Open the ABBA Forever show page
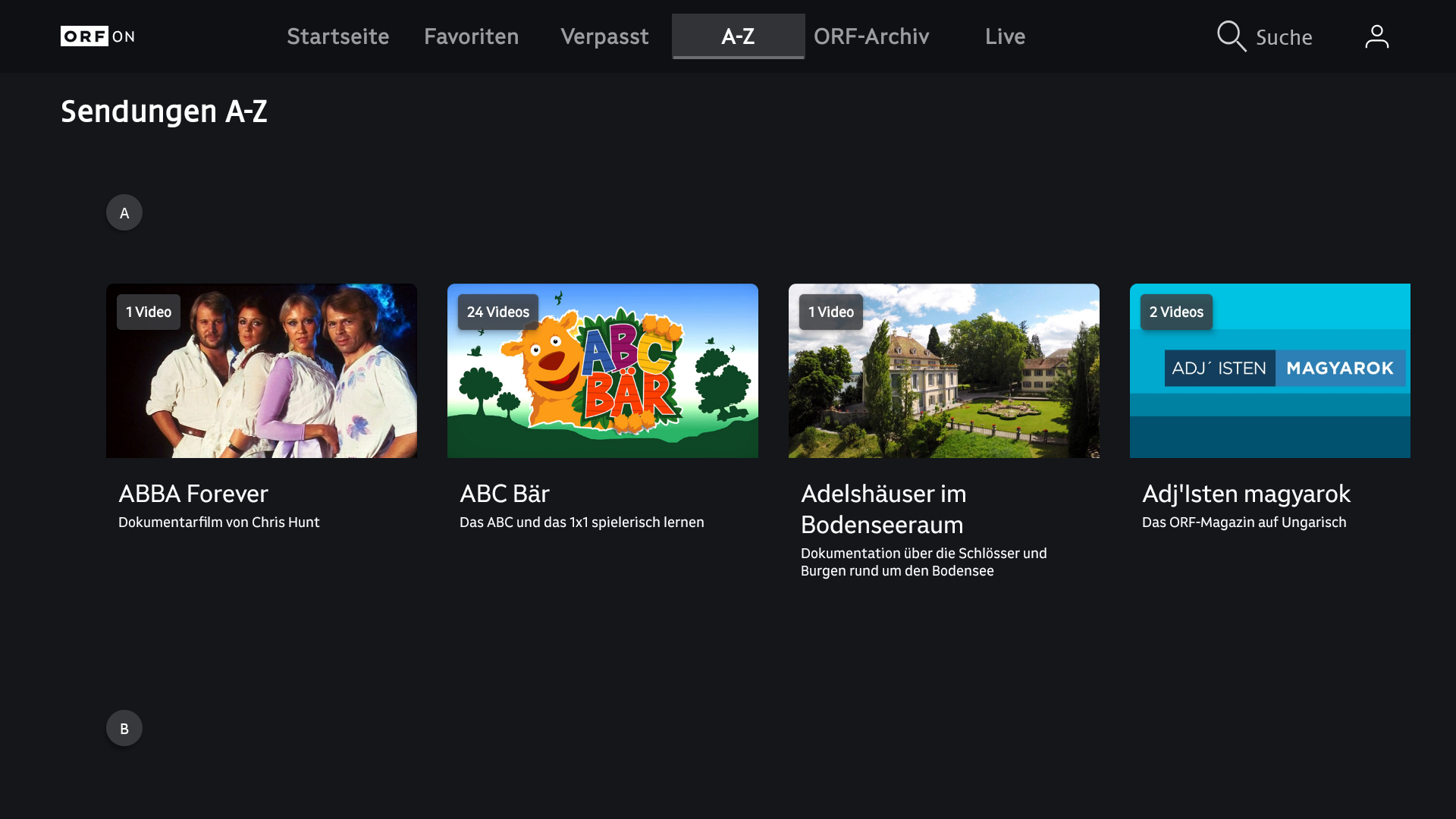Viewport: 1456px width, 819px height. pyautogui.click(x=193, y=494)
